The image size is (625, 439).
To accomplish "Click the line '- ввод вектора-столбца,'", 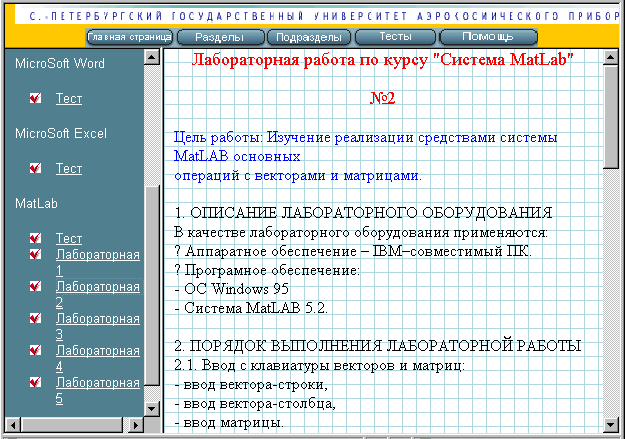I will click(x=255, y=404).
